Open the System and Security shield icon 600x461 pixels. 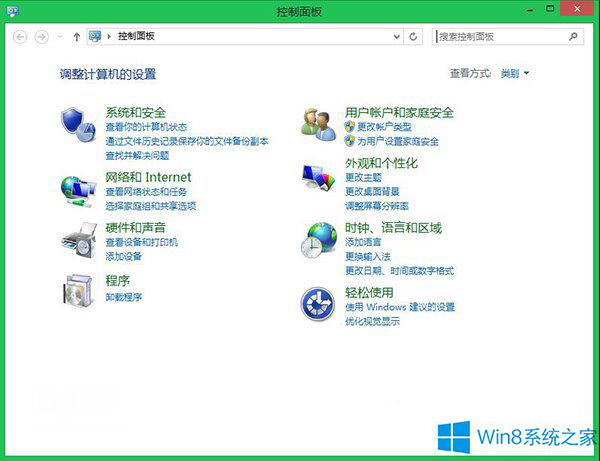(78, 125)
